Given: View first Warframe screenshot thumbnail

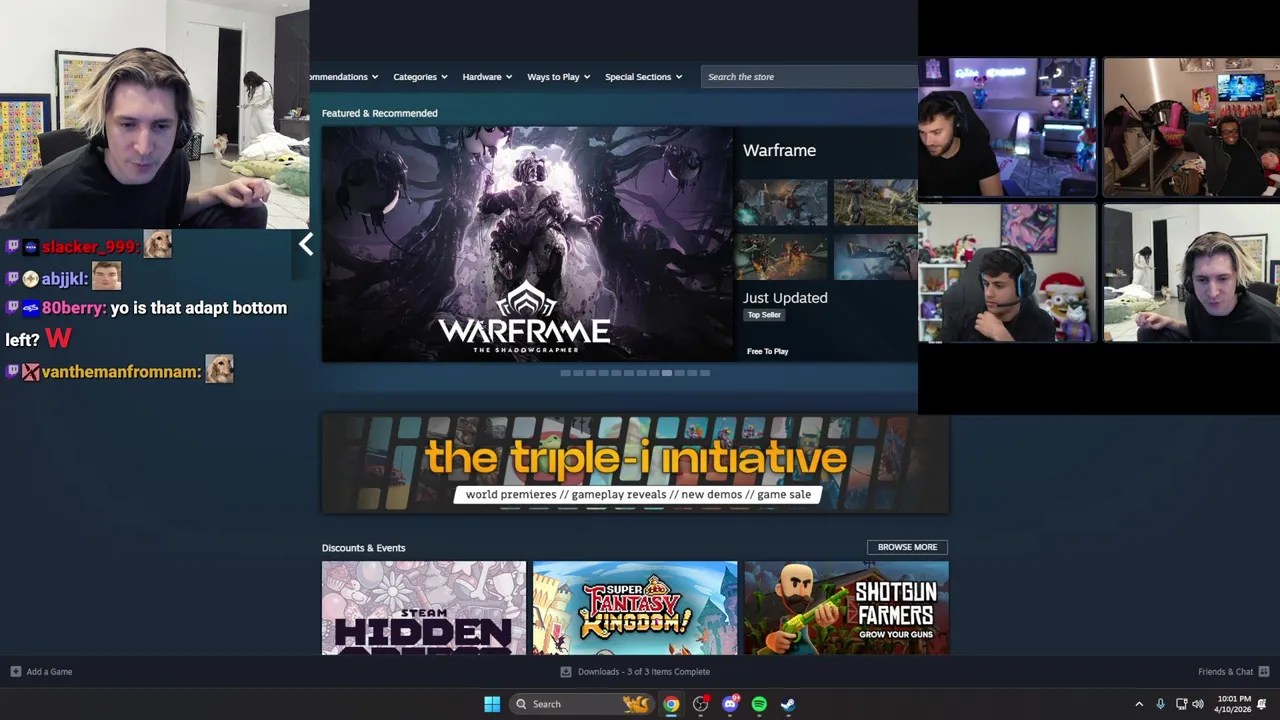Looking at the screenshot, I should [782, 203].
